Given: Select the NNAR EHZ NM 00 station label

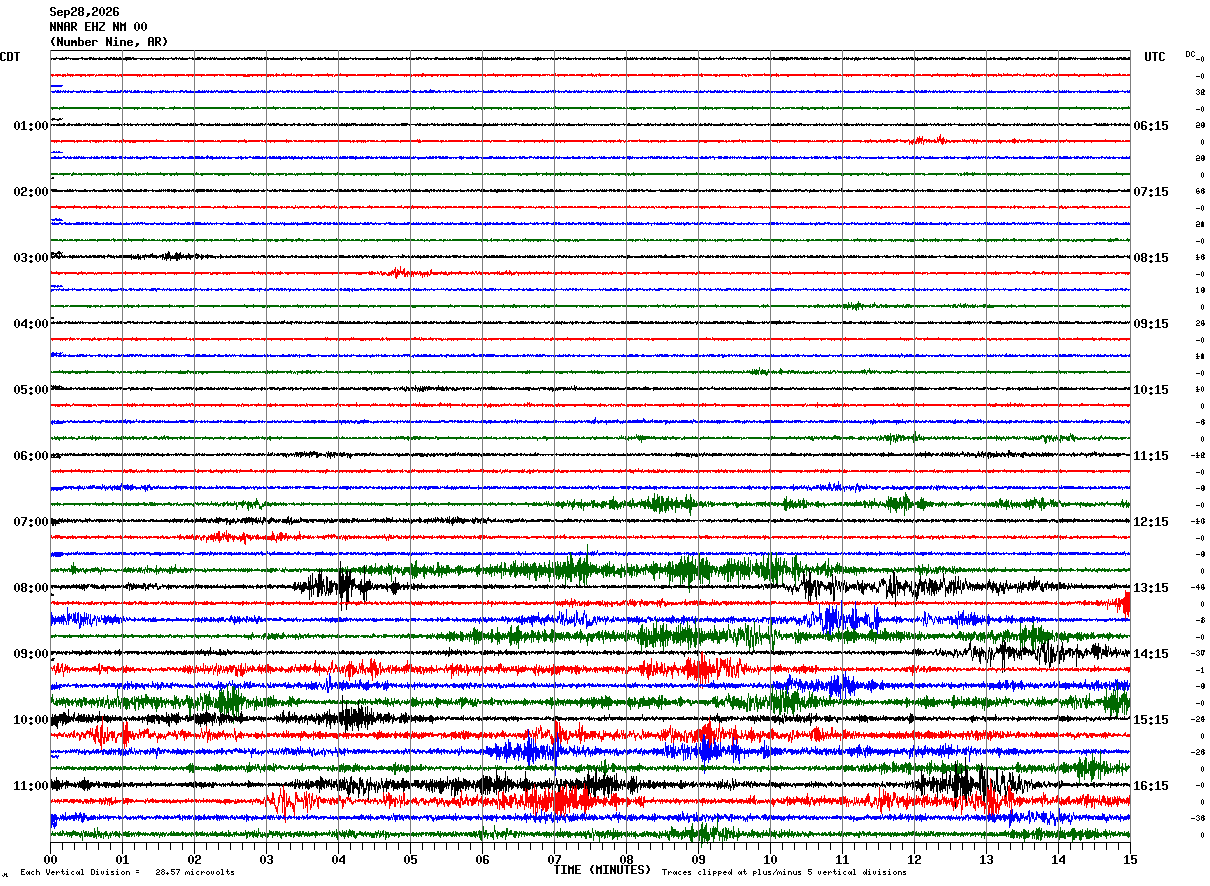Looking at the screenshot, I should (98, 27).
